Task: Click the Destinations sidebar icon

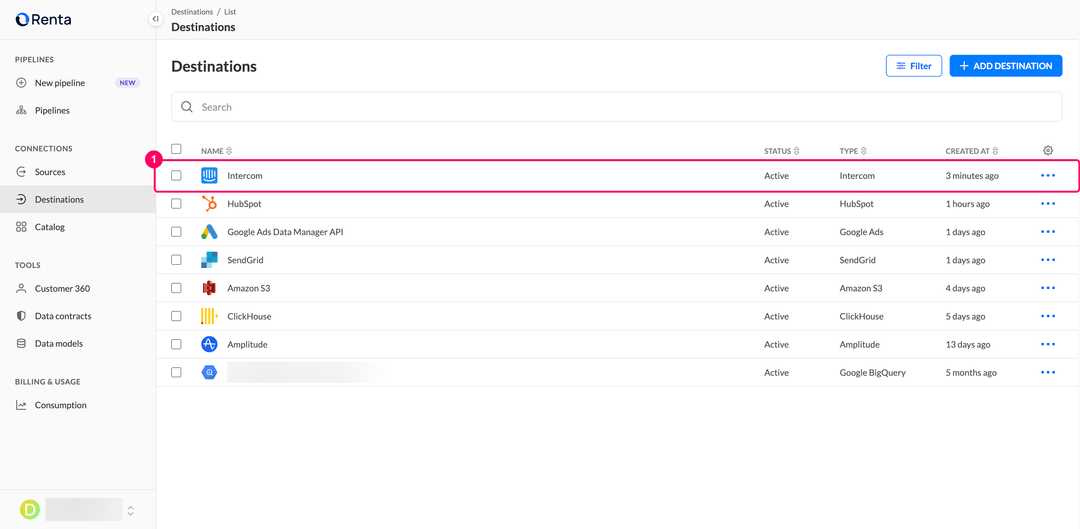Action: (x=21, y=199)
